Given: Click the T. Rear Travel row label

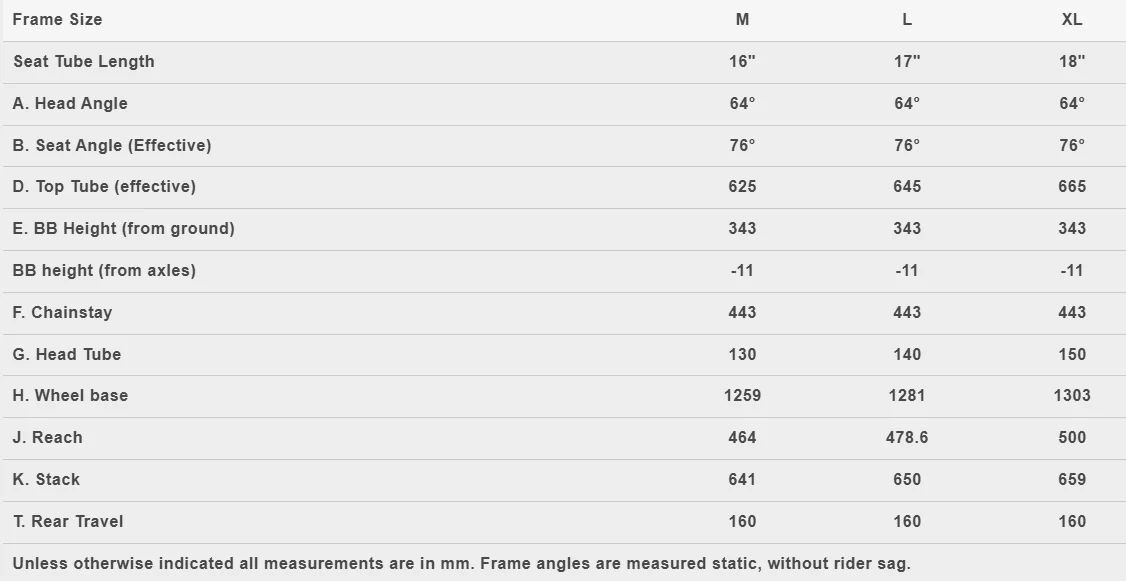Looking at the screenshot, I should 68,521.
